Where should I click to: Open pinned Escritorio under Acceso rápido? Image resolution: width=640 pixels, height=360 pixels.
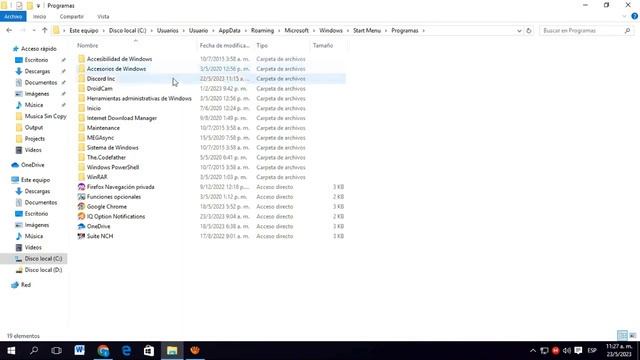[36, 60]
